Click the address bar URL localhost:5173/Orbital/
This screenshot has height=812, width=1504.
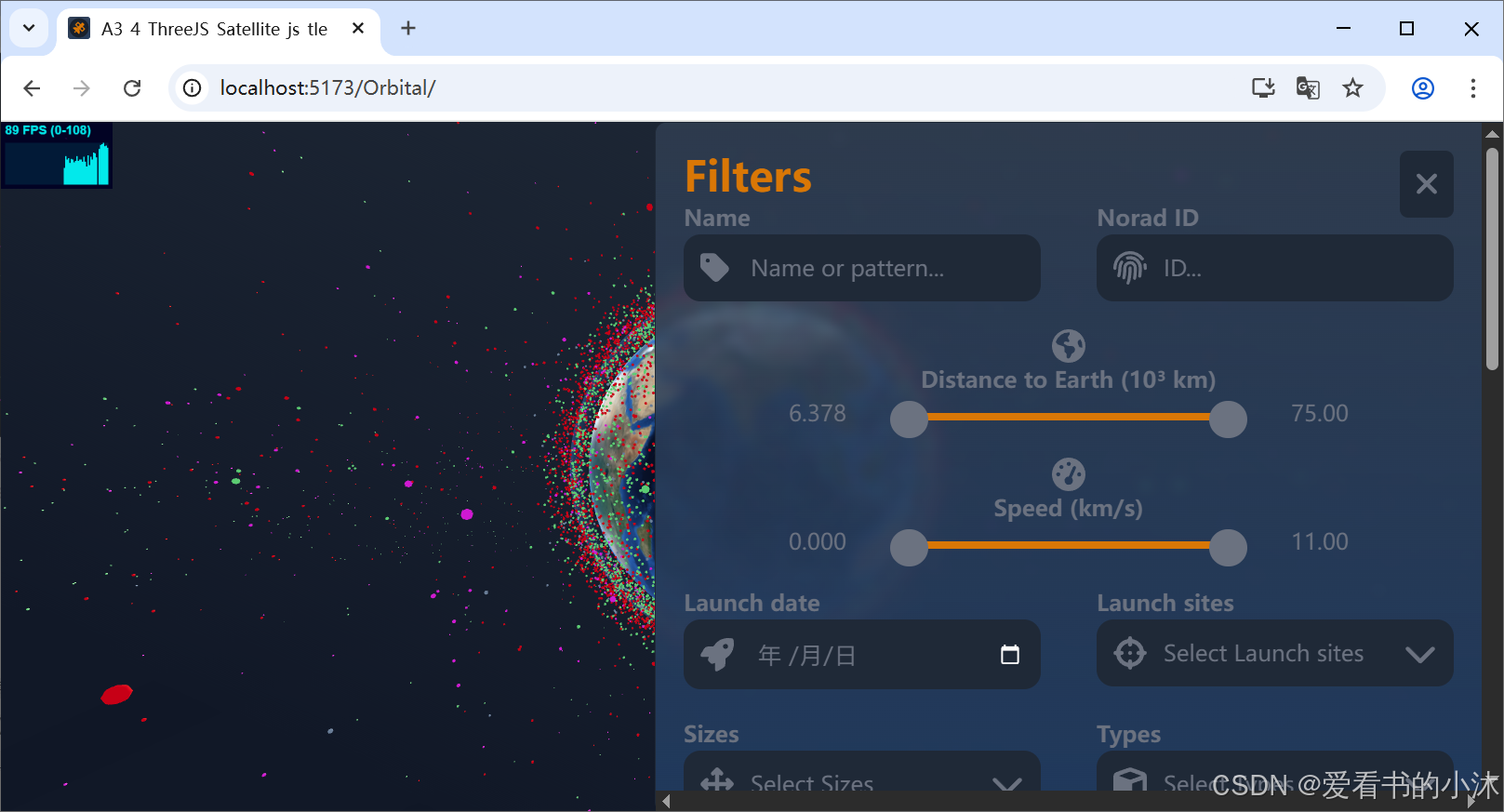(x=327, y=88)
